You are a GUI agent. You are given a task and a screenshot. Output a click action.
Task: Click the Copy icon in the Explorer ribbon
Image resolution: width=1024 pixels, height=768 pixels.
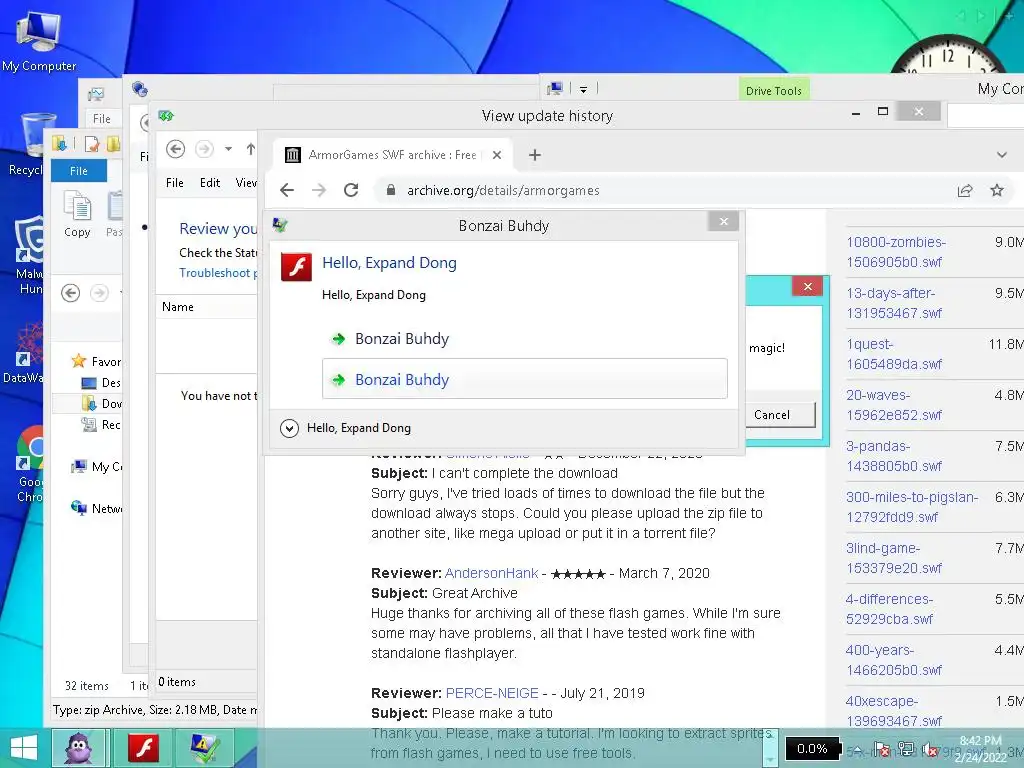[77, 214]
